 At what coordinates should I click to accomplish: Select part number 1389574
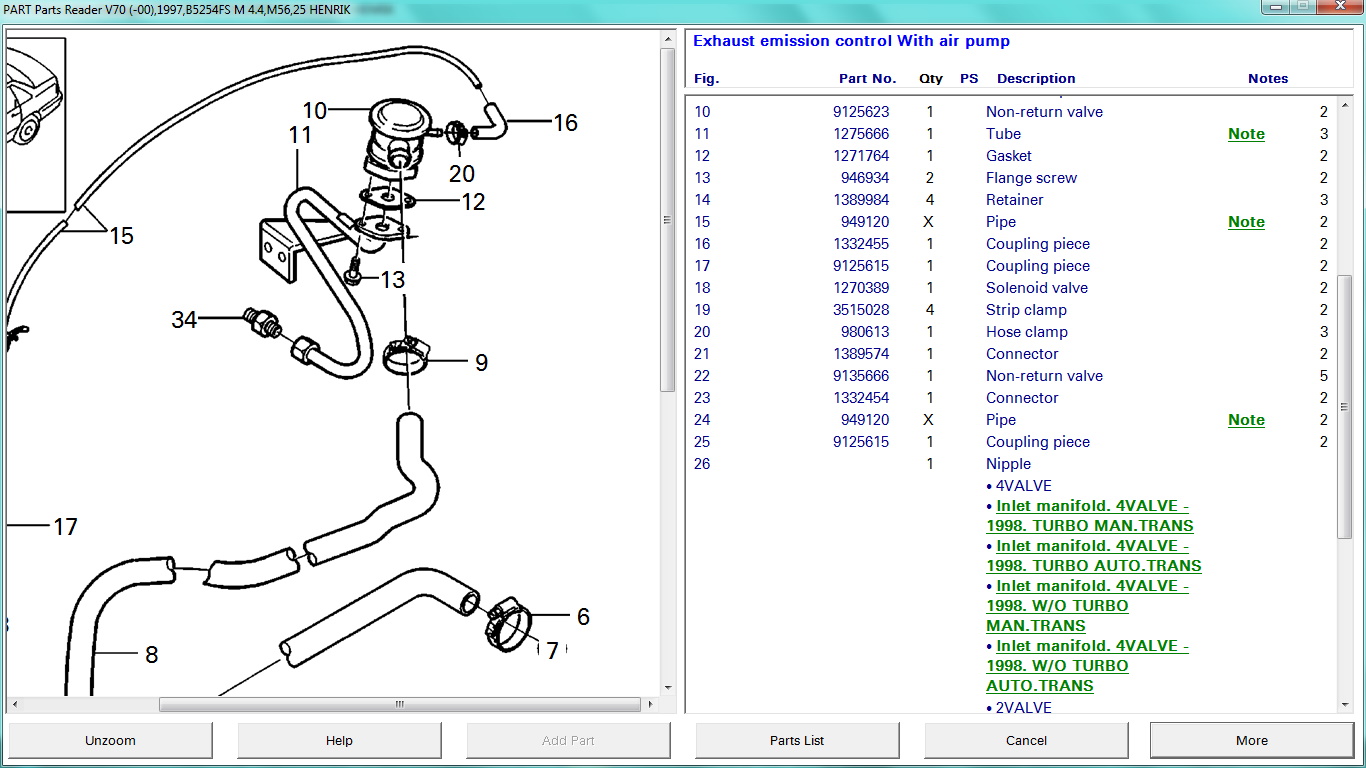tap(861, 354)
